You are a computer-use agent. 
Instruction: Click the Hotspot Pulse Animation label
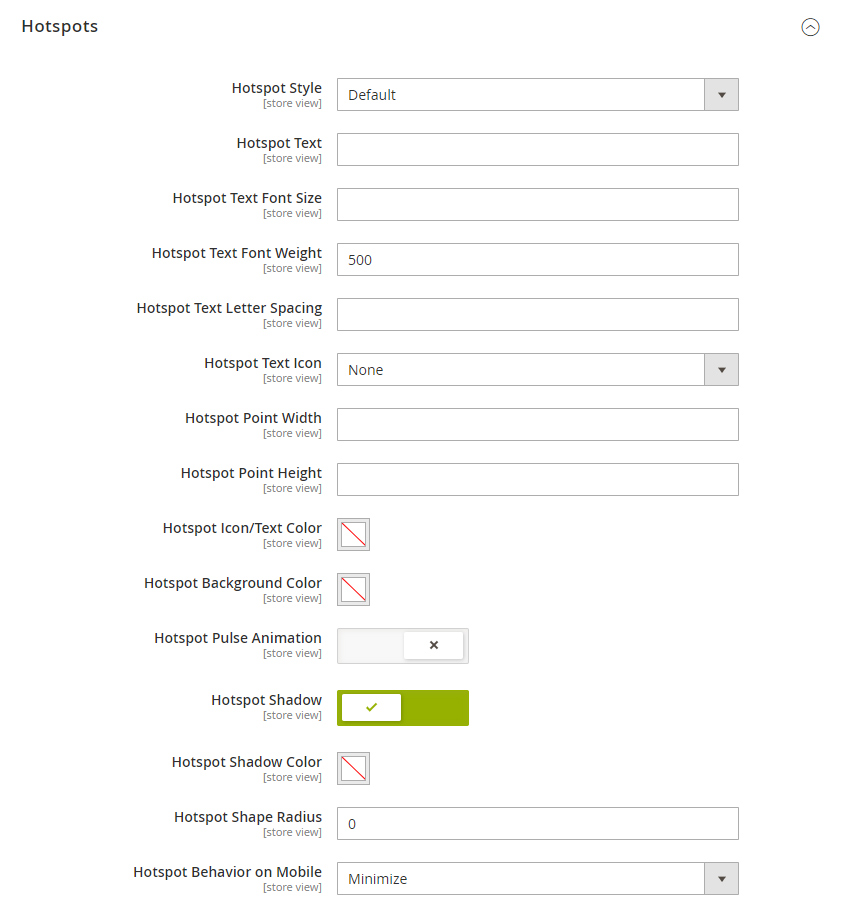(238, 638)
